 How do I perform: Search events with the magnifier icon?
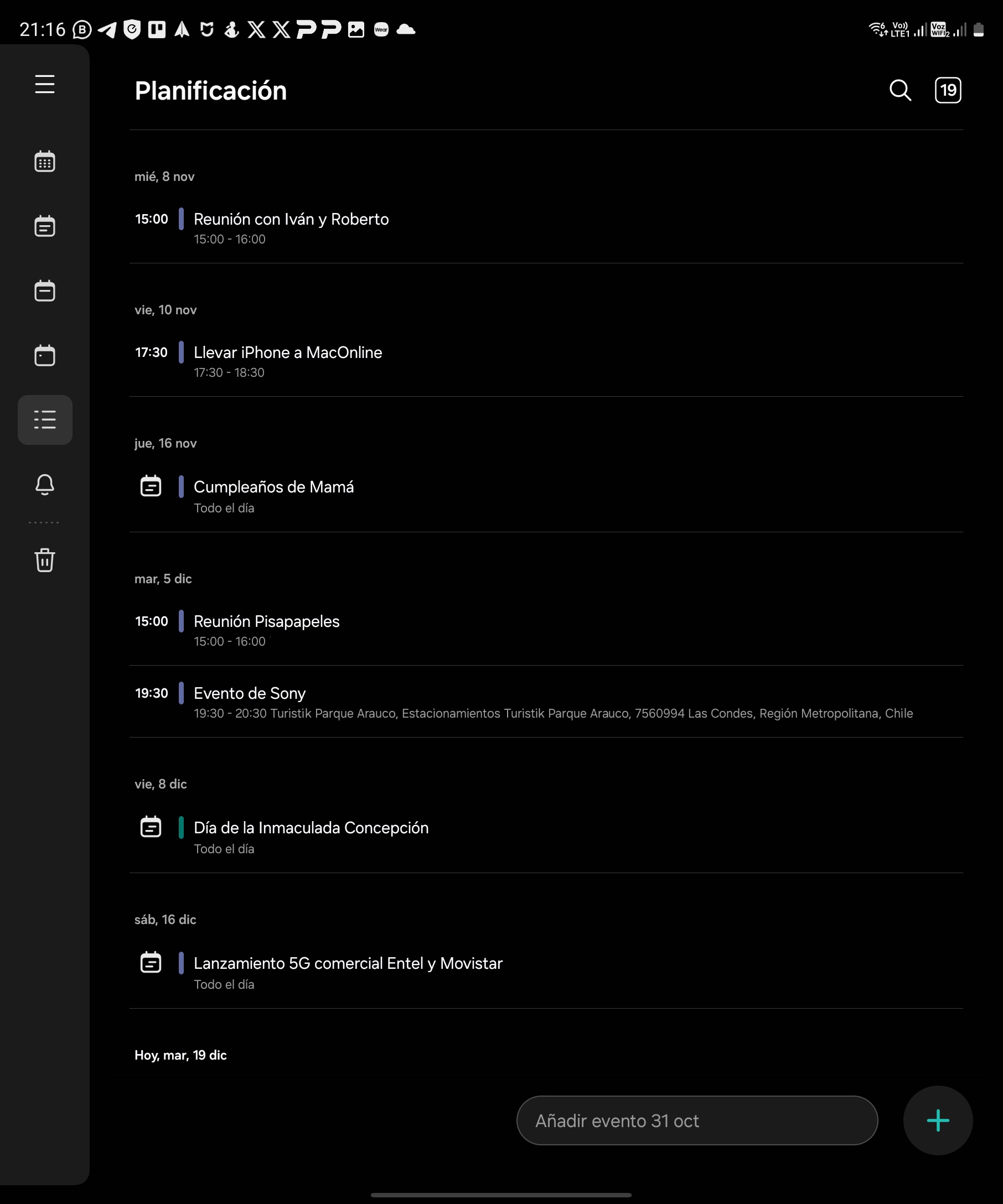(901, 90)
